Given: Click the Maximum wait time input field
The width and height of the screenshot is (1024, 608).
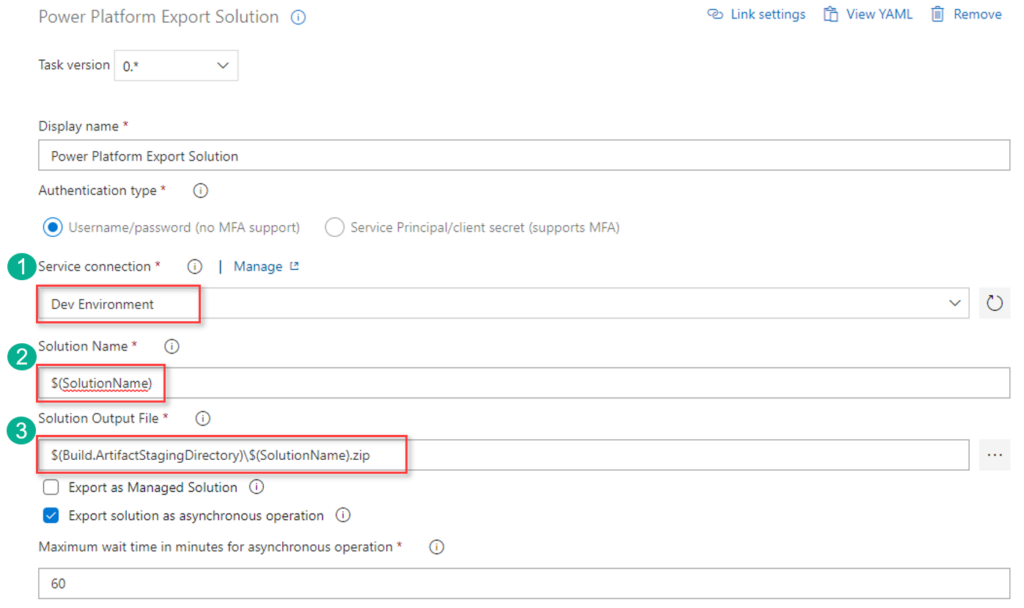Looking at the screenshot, I should pyautogui.click(x=524, y=583).
